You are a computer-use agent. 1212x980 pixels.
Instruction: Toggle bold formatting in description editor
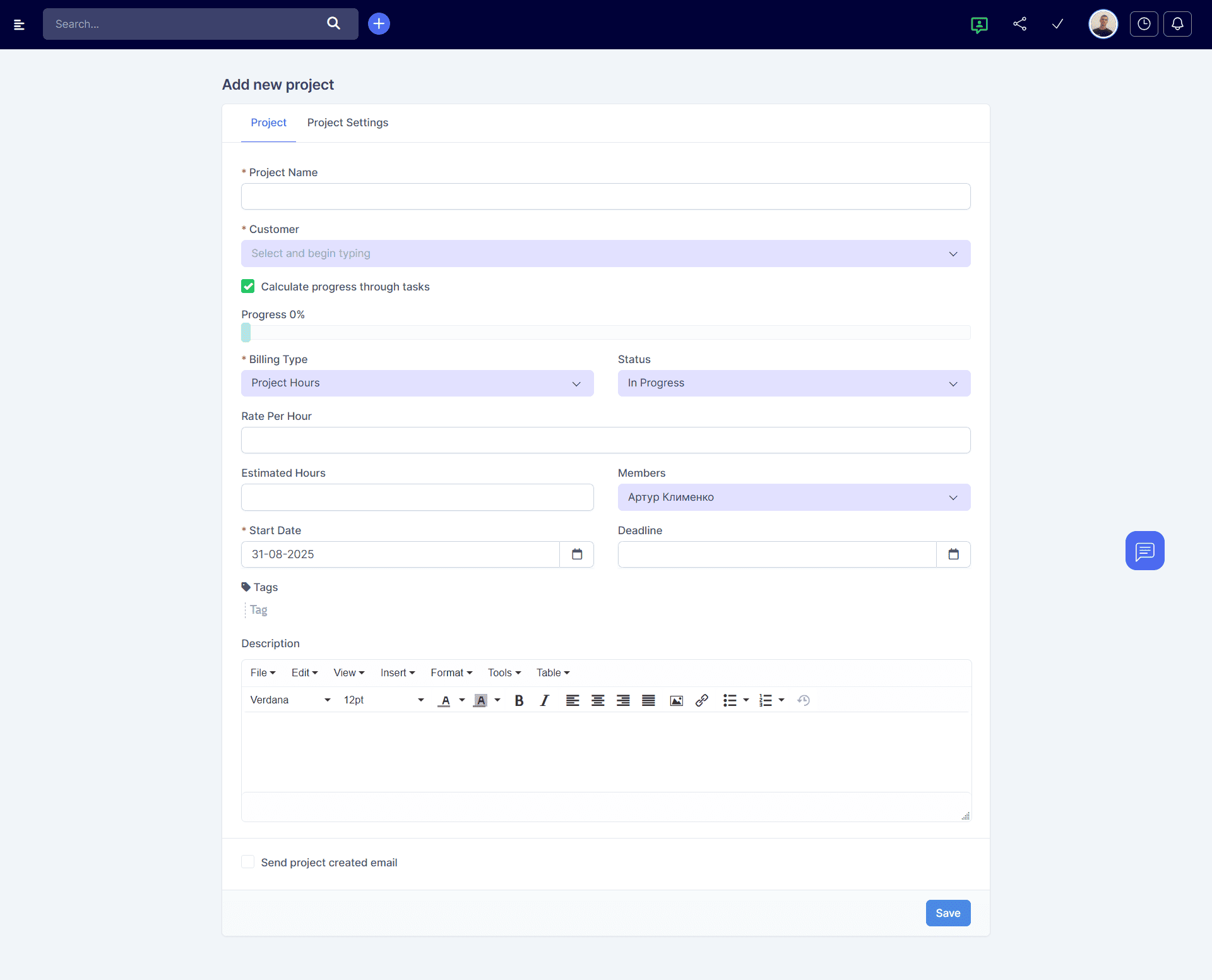click(519, 700)
